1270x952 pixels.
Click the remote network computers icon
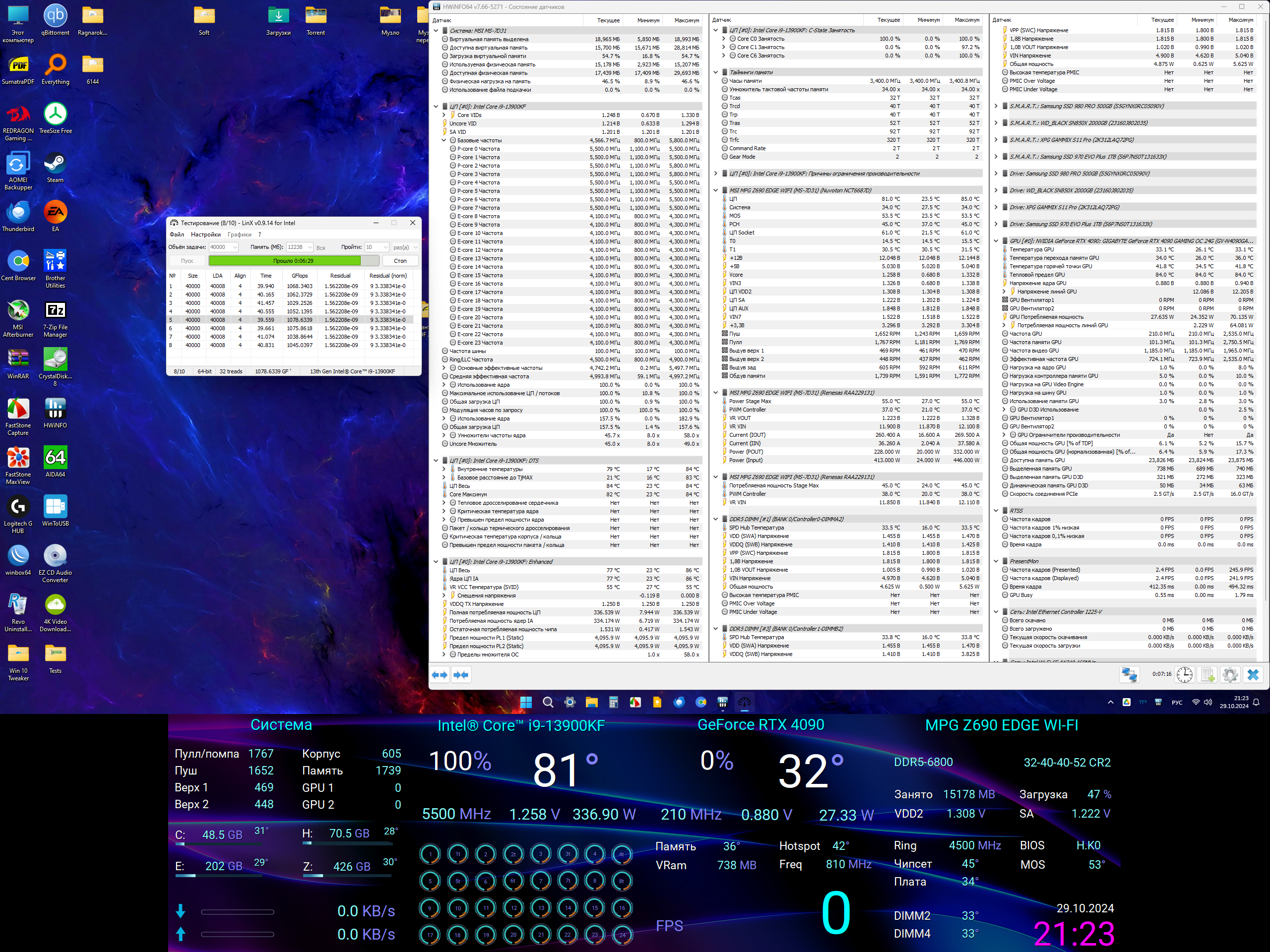click(x=1129, y=675)
